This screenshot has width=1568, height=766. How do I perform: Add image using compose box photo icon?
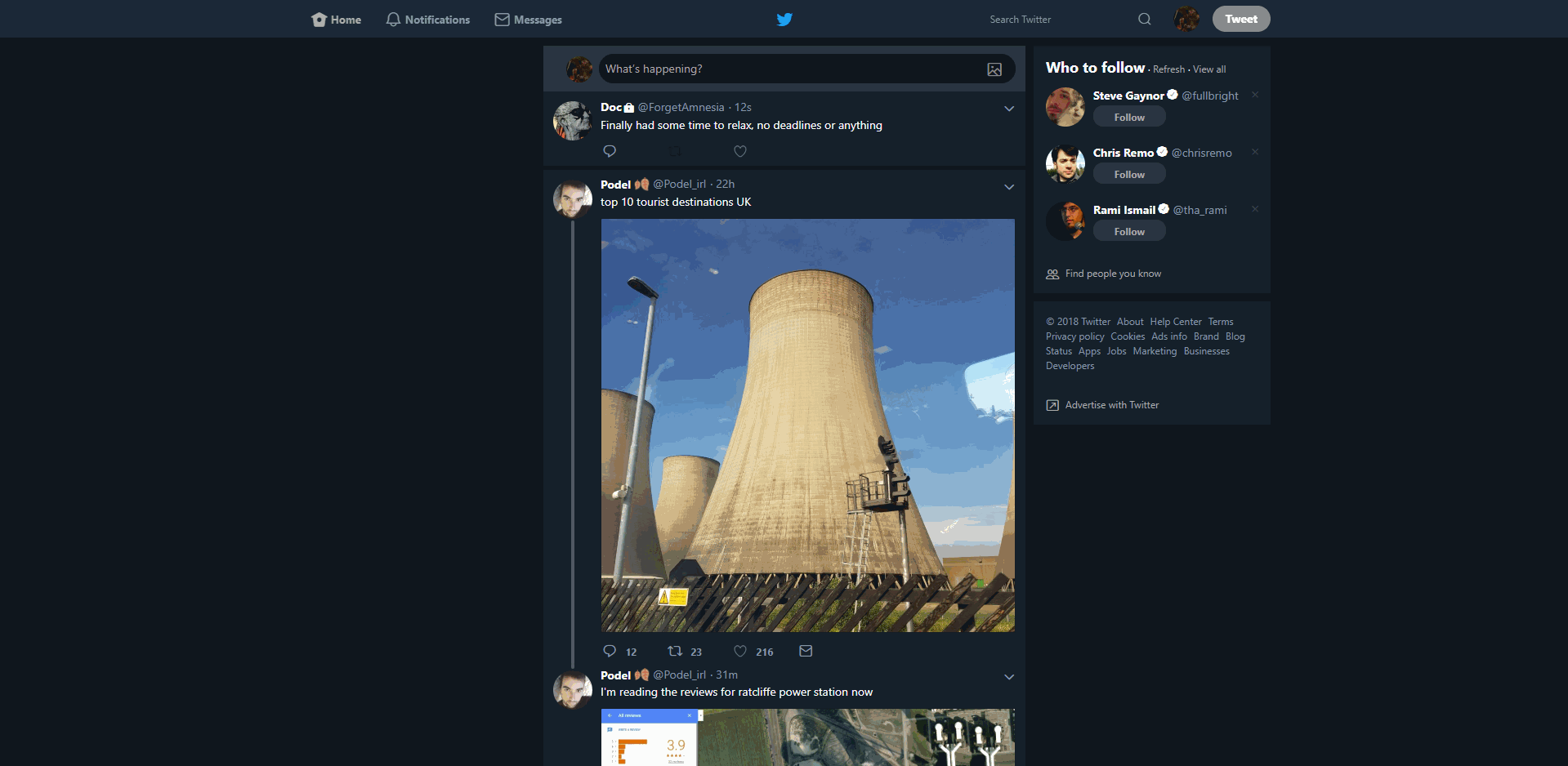(994, 69)
